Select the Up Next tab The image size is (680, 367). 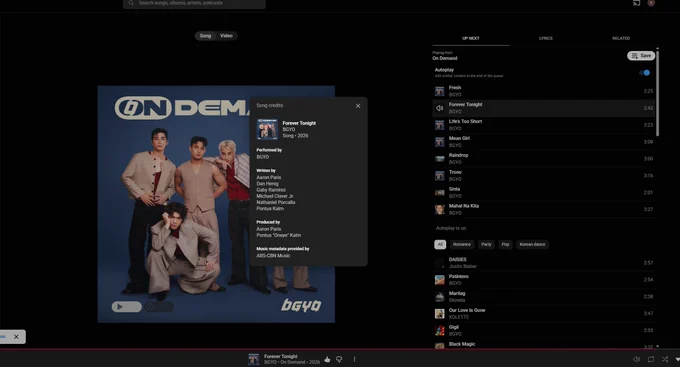tap(471, 39)
